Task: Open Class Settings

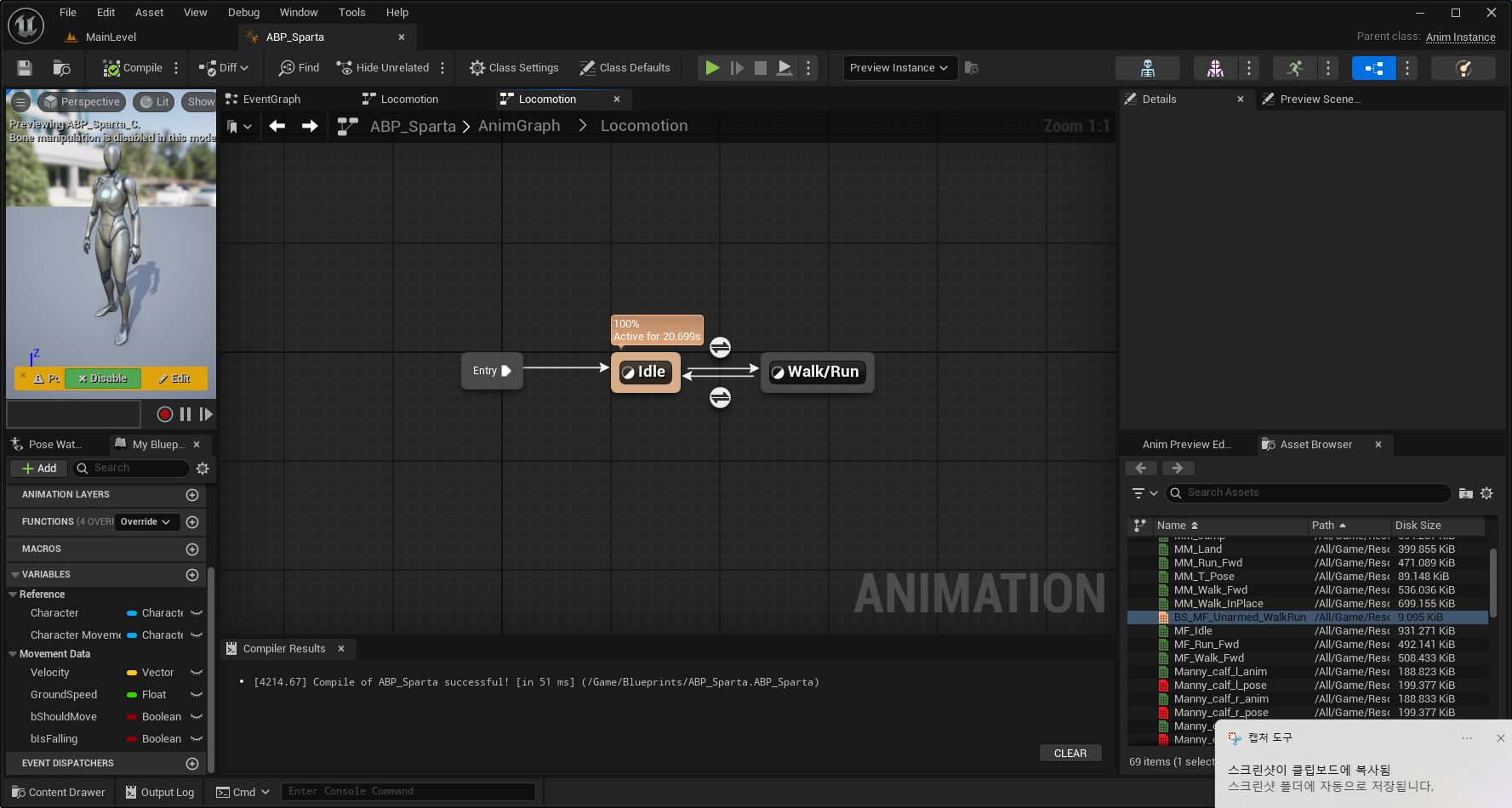Action: pyautogui.click(x=514, y=68)
